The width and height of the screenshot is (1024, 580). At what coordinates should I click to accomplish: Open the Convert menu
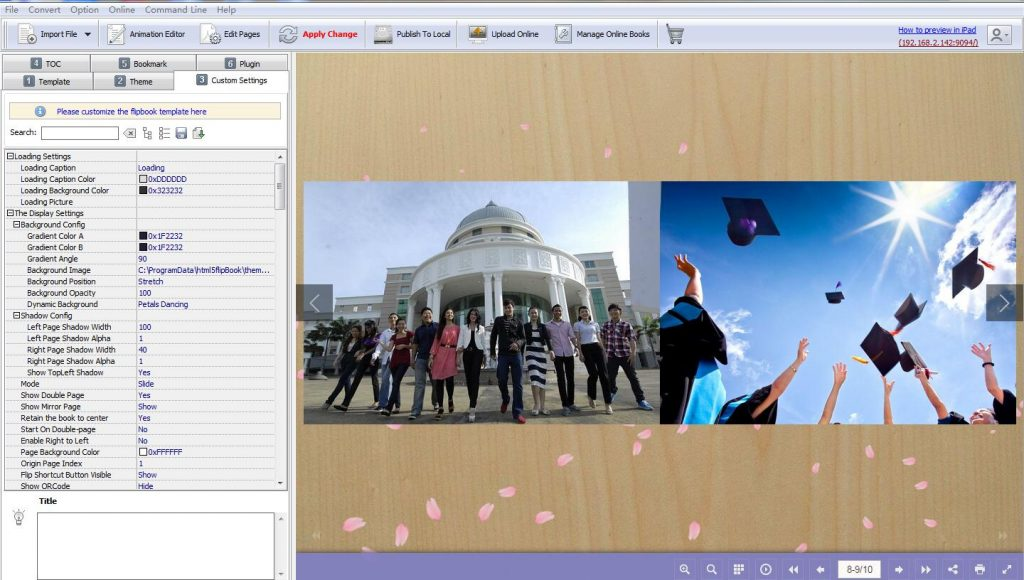pos(44,10)
